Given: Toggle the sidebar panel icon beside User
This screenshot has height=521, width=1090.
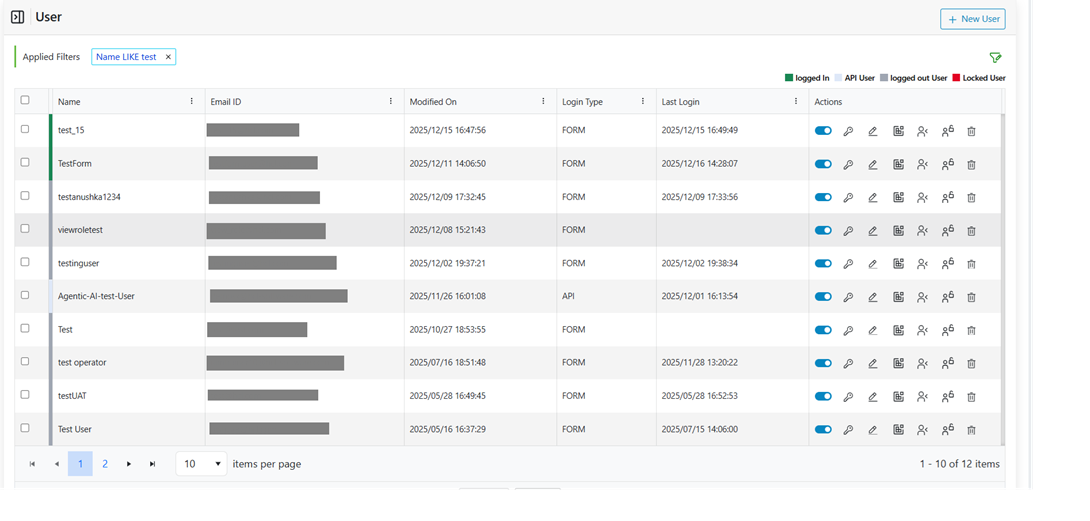Looking at the screenshot, I should coord(17,17).
